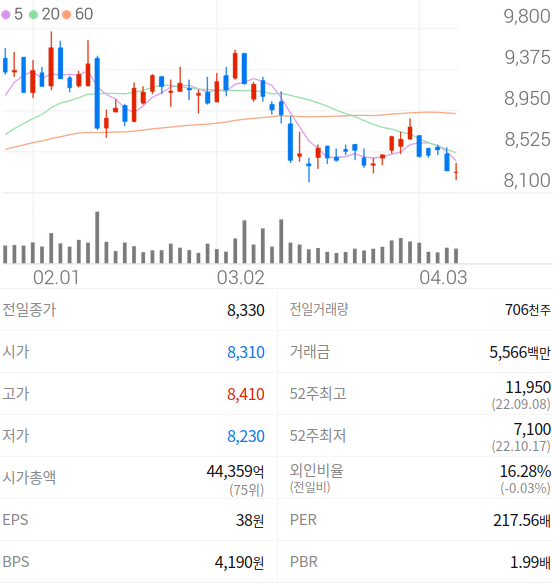The image size is (553, 583).
Task: Click the 52-week low value 7,100
Action: click(x=533, y=429)
